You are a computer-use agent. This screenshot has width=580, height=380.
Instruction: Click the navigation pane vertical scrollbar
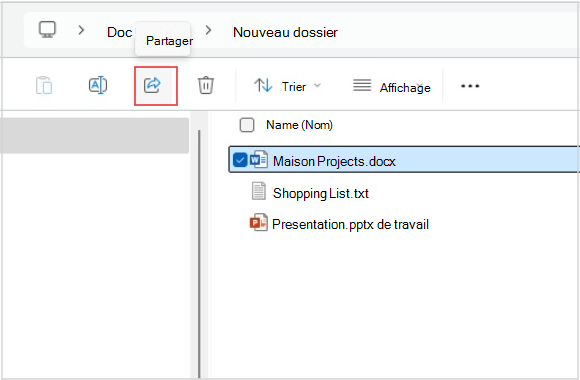[x=199, y=253]
